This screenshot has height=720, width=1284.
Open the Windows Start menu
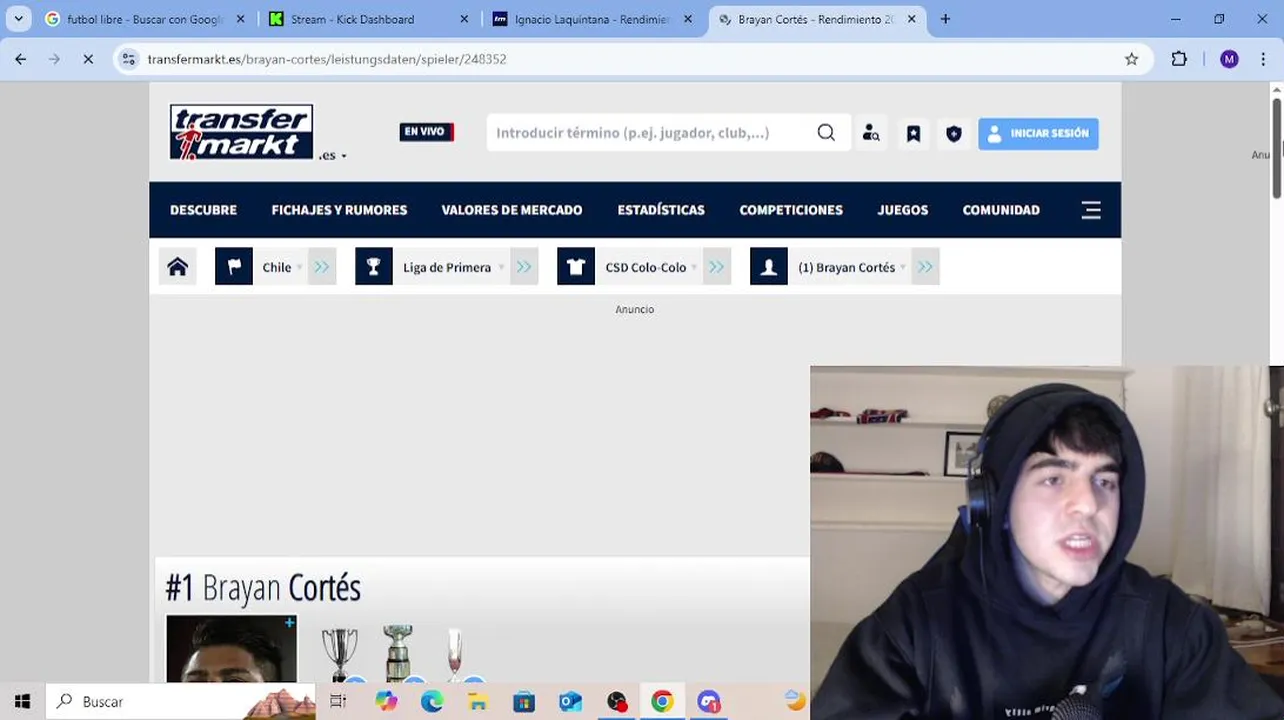click(x=22, y=701)
